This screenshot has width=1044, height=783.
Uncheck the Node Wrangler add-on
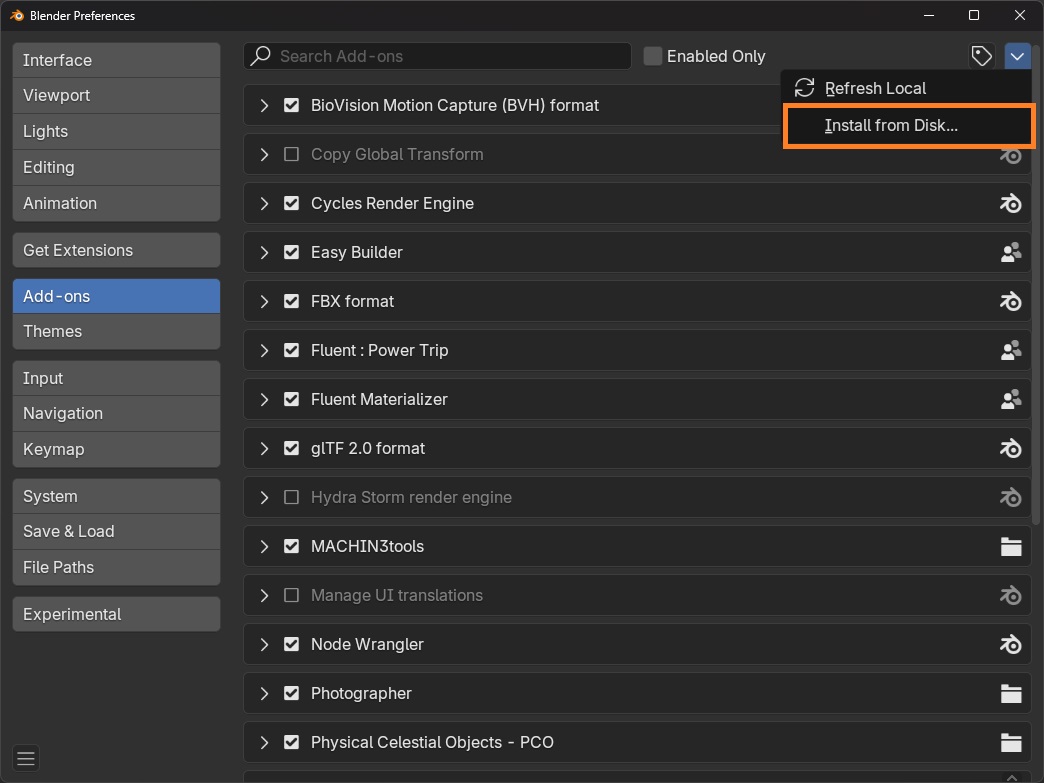tap(291, 645)
